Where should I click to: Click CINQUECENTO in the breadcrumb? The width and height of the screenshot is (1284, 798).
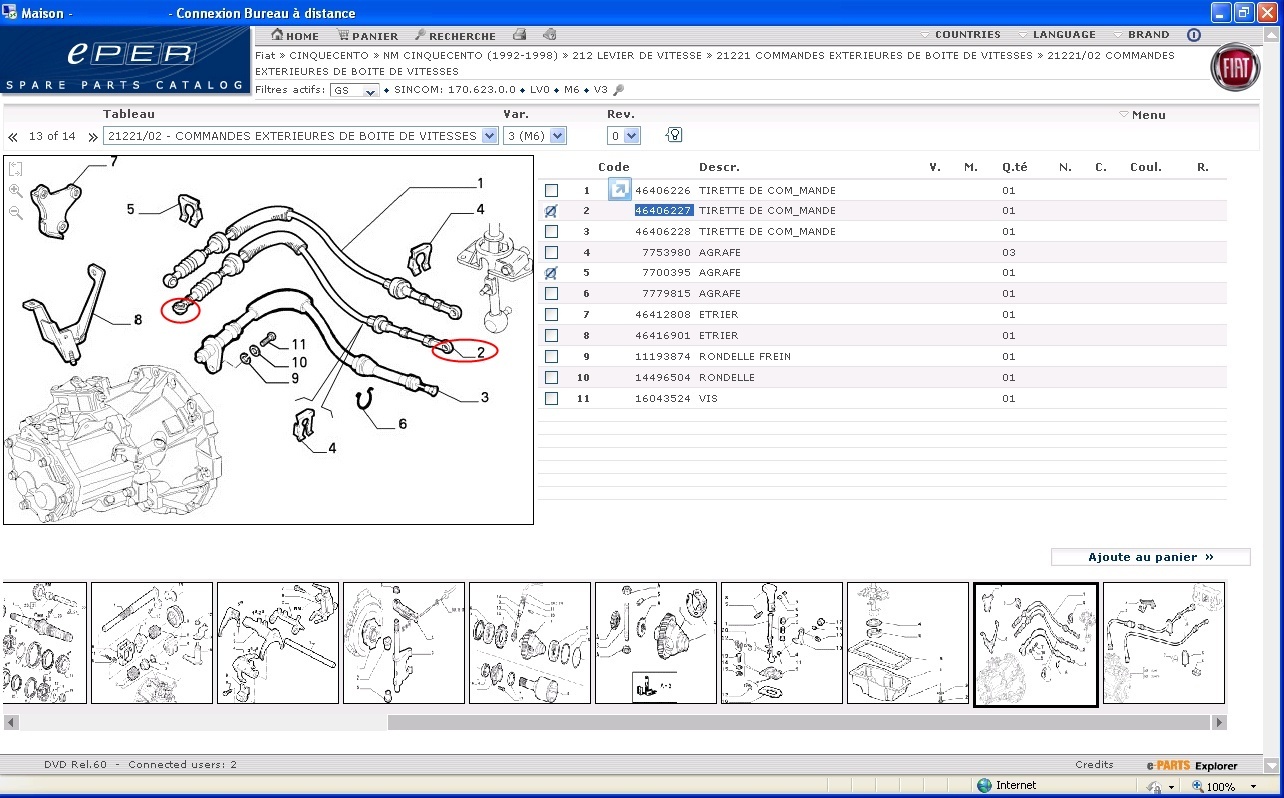[329, 56]
